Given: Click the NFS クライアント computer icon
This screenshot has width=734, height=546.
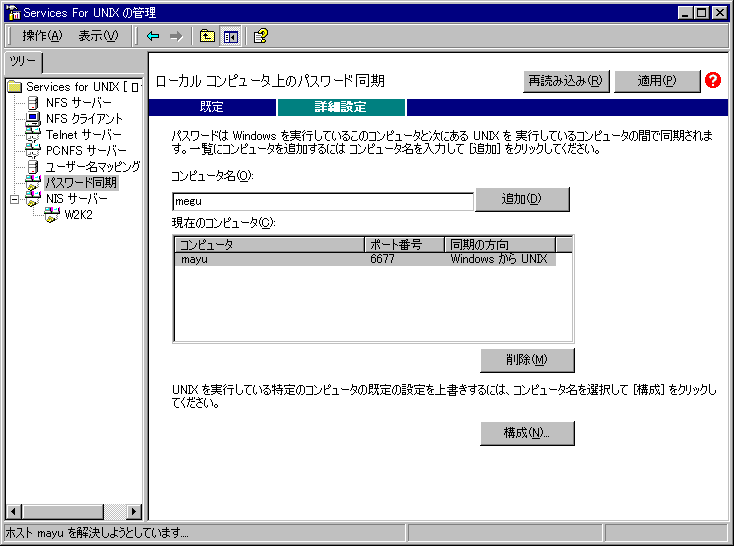Looking at the screenshot, I should 33,118.
